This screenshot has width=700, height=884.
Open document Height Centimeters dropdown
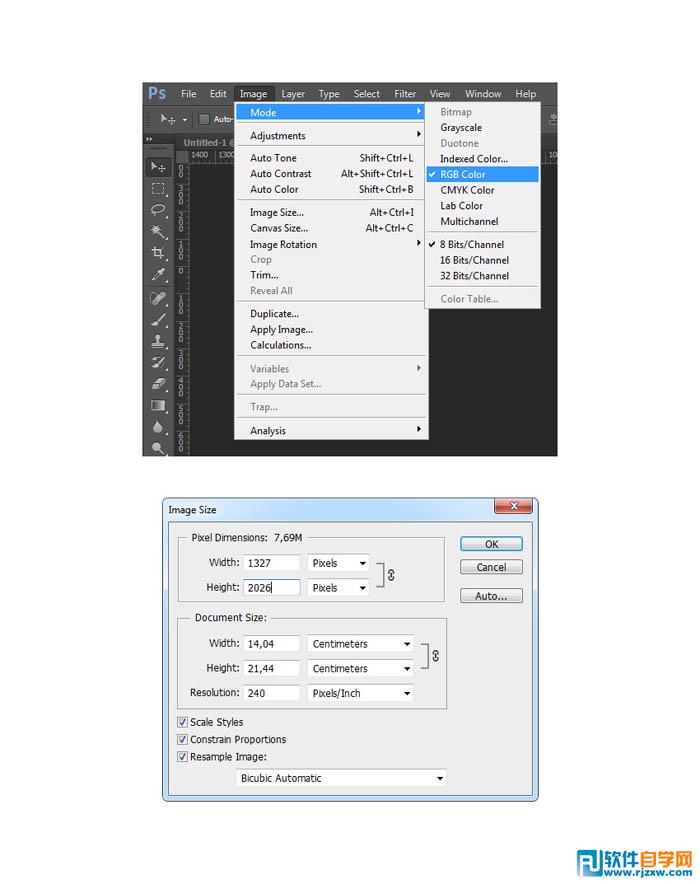tap(360, 669)
